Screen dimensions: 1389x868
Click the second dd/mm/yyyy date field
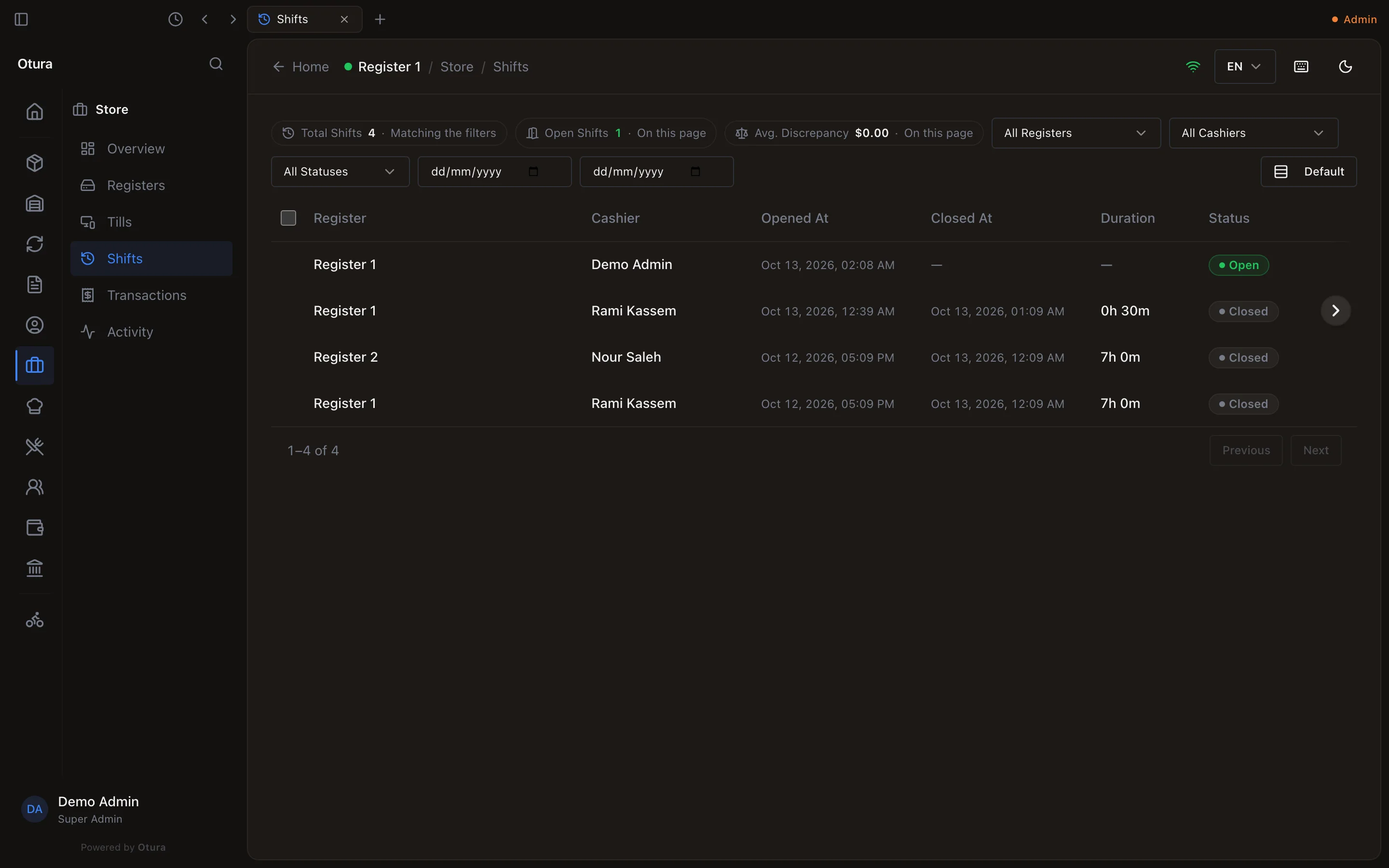point(656,172)
